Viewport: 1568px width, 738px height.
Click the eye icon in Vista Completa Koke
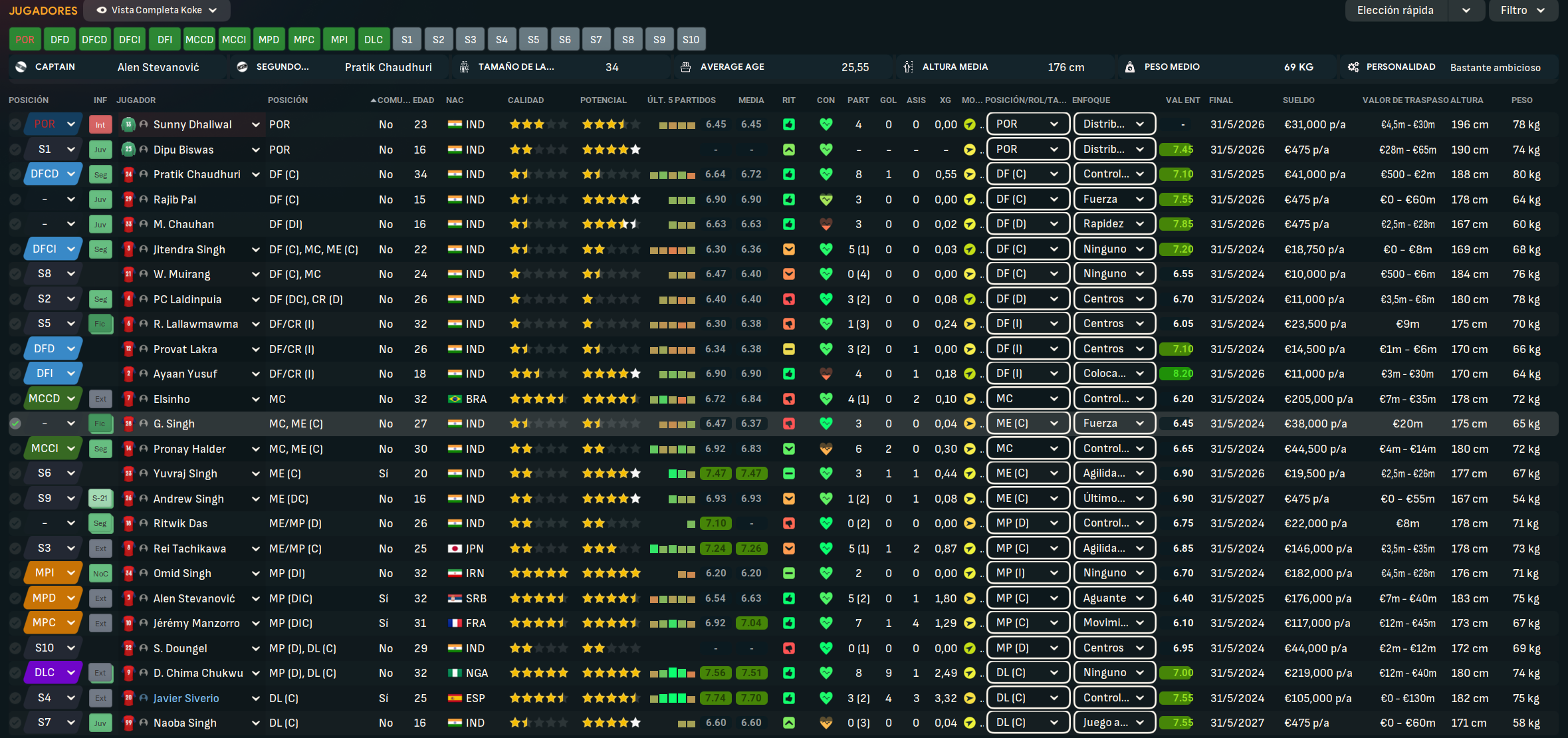(102, 10)
